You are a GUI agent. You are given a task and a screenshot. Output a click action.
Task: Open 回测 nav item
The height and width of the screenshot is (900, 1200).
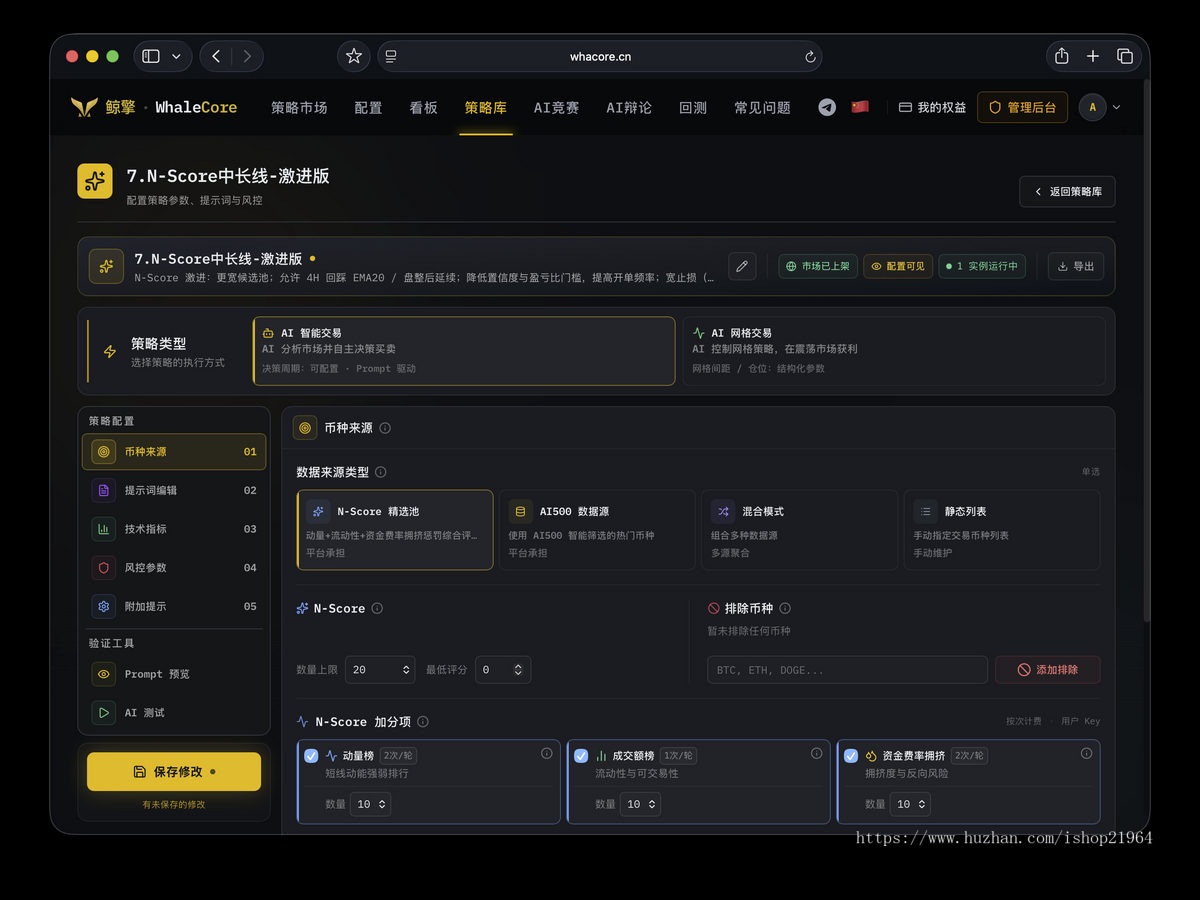693,107
